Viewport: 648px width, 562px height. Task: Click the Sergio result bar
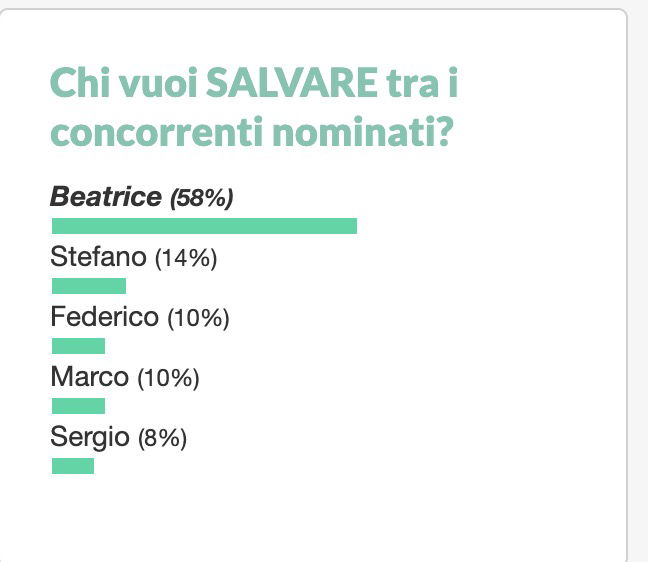(x=73, y=466)
